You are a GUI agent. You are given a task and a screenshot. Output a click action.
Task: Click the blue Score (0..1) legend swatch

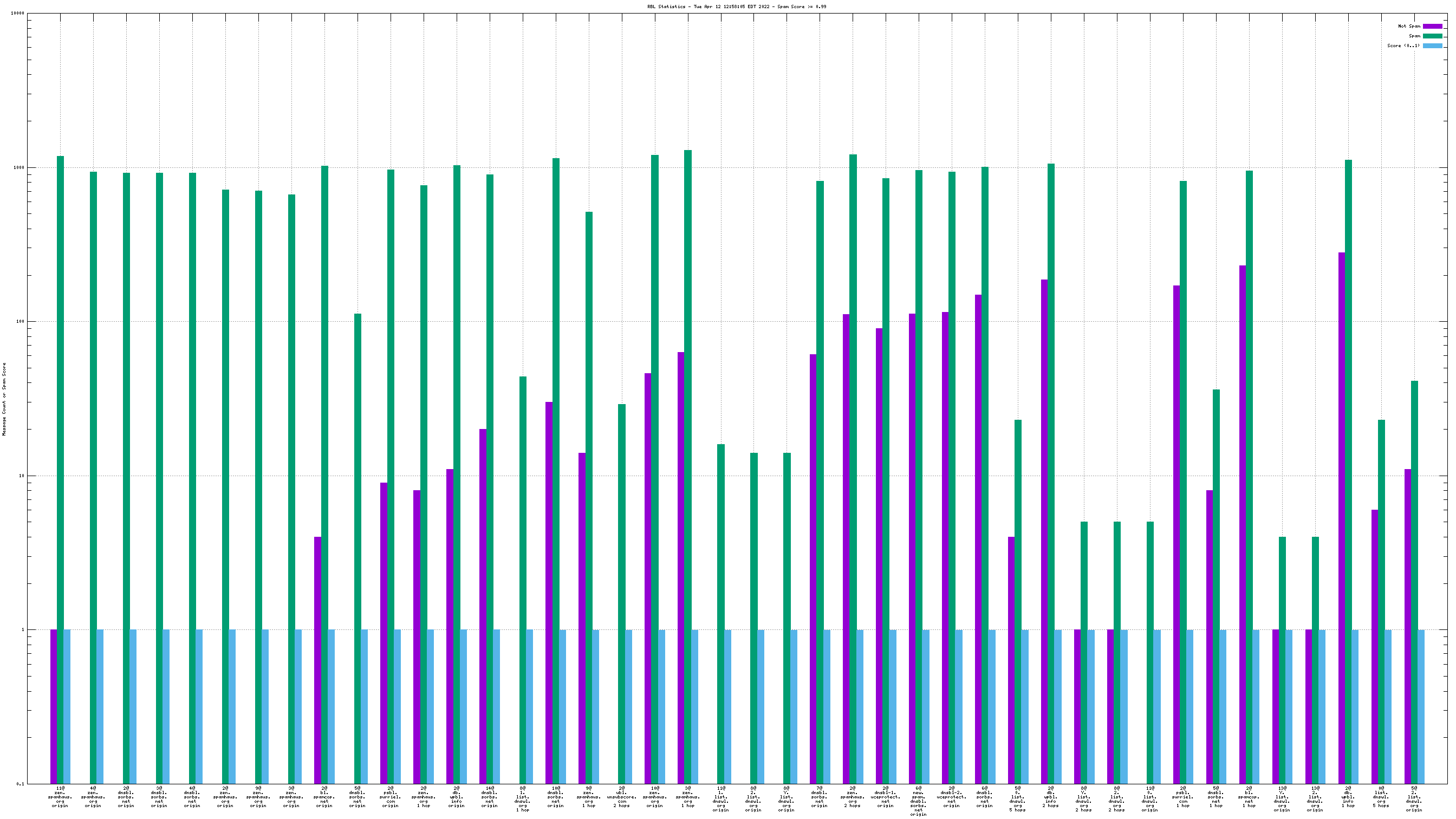click(x=1432, y=46)
